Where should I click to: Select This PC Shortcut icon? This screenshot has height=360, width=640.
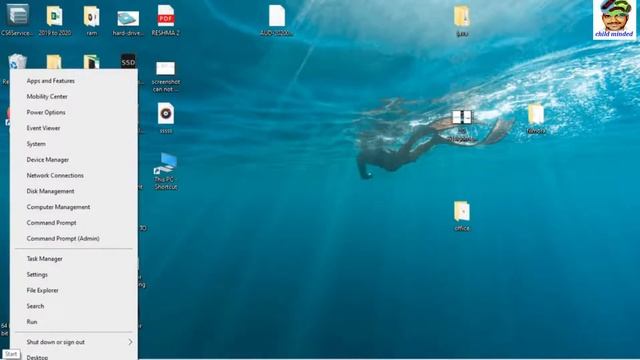coord(166,171)
